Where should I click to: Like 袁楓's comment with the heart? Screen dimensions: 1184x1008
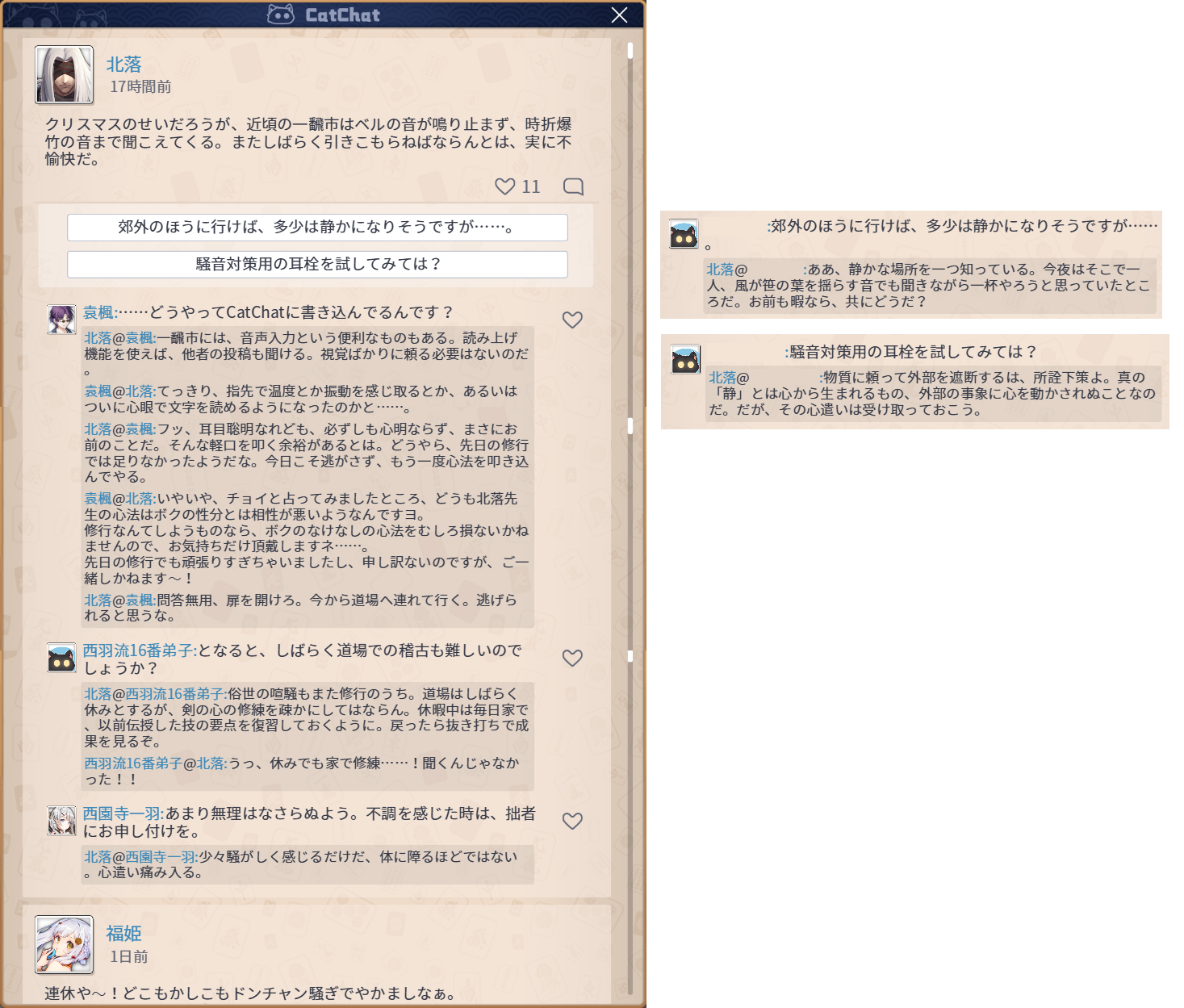point(572,320)
